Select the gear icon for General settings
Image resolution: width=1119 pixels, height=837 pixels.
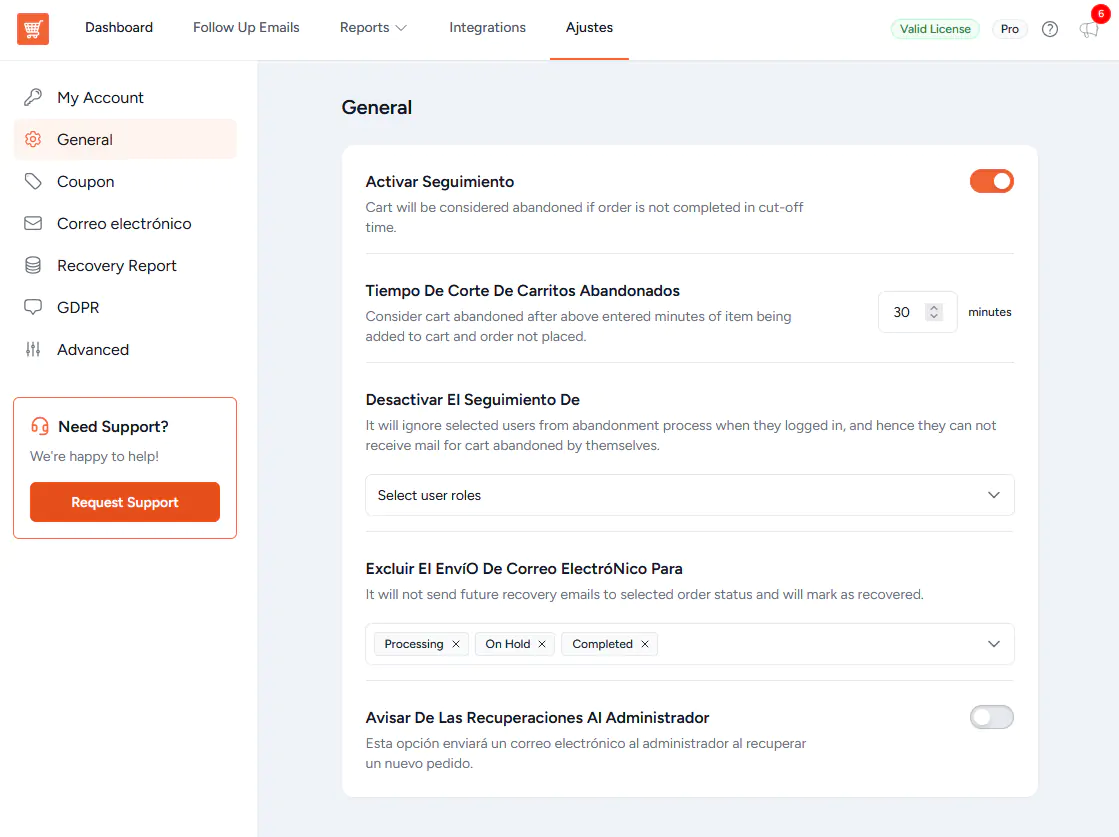[34, 139]
